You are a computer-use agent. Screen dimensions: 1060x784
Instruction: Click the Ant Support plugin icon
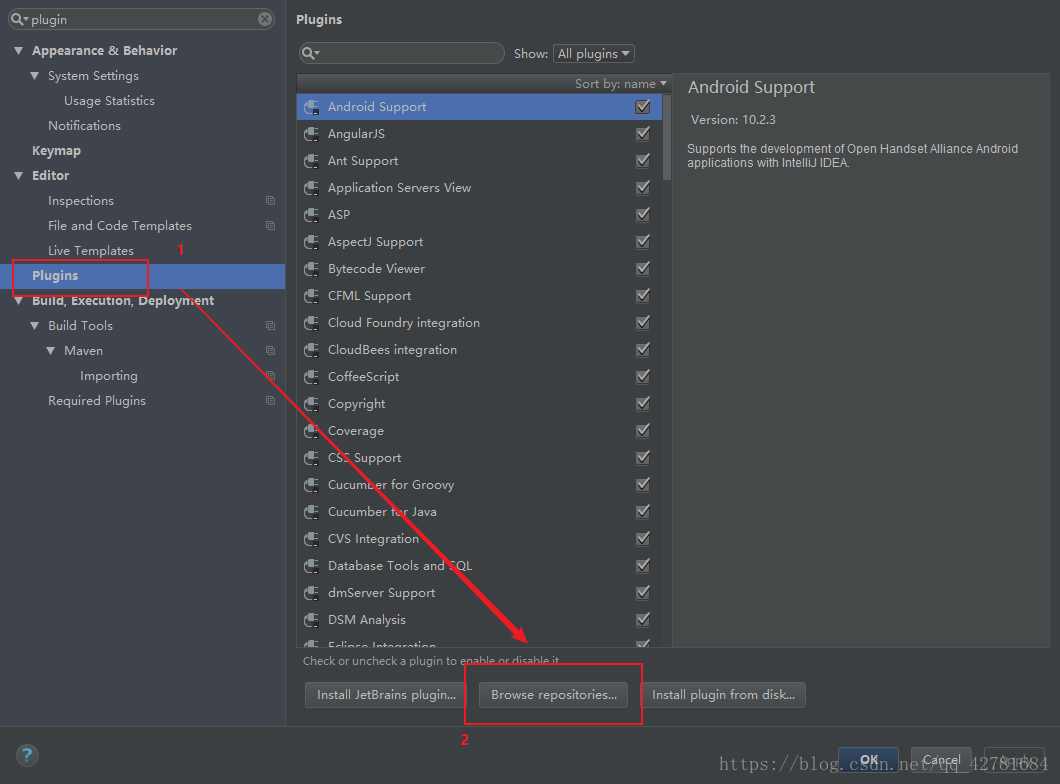(312, 161)
